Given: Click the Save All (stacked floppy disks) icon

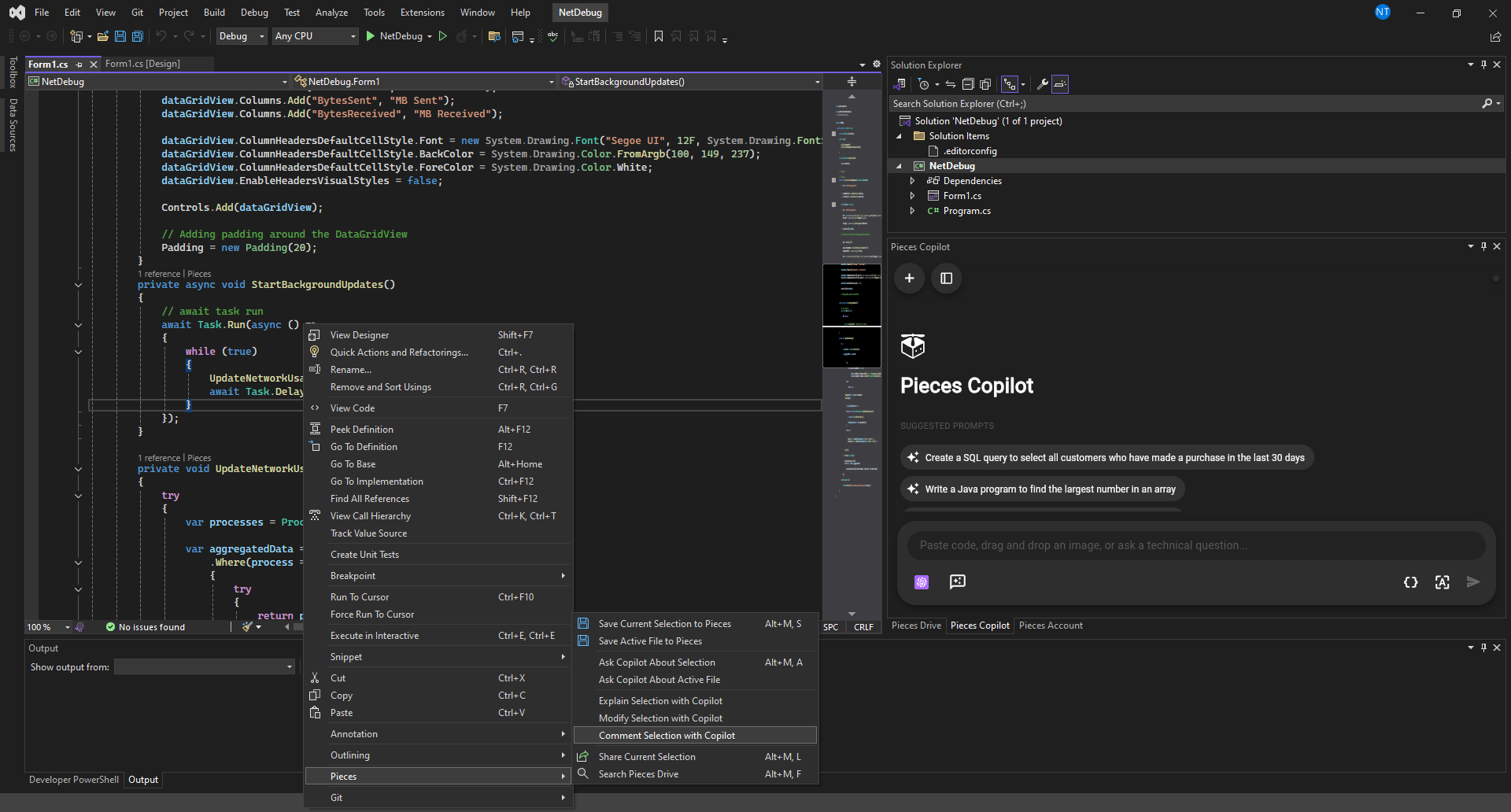Looking at the screenshot, I should 138,36.
